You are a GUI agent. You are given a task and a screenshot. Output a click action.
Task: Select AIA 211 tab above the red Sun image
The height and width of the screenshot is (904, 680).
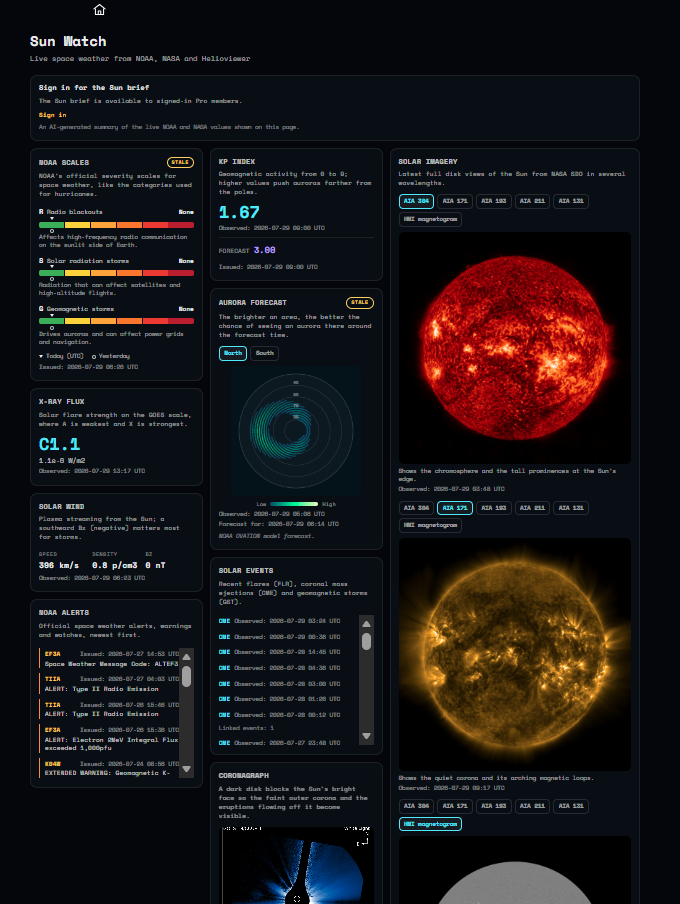tap(532, 201)
